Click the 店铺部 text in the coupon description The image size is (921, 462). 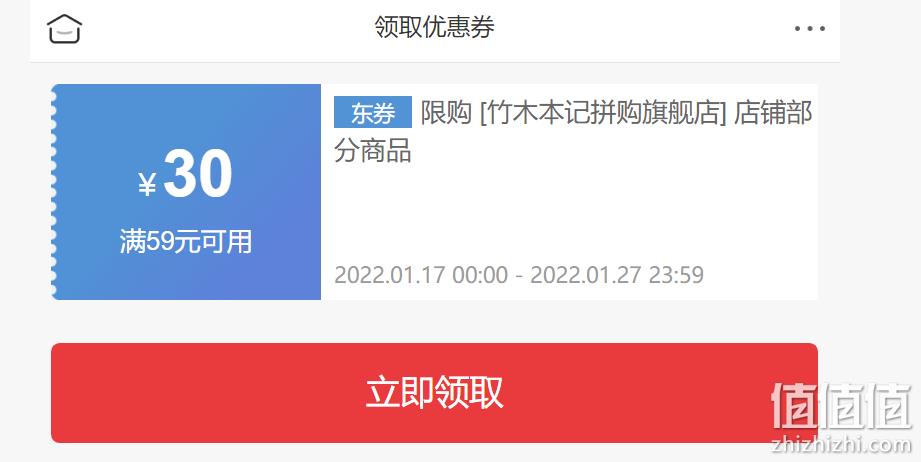(773, 113)
